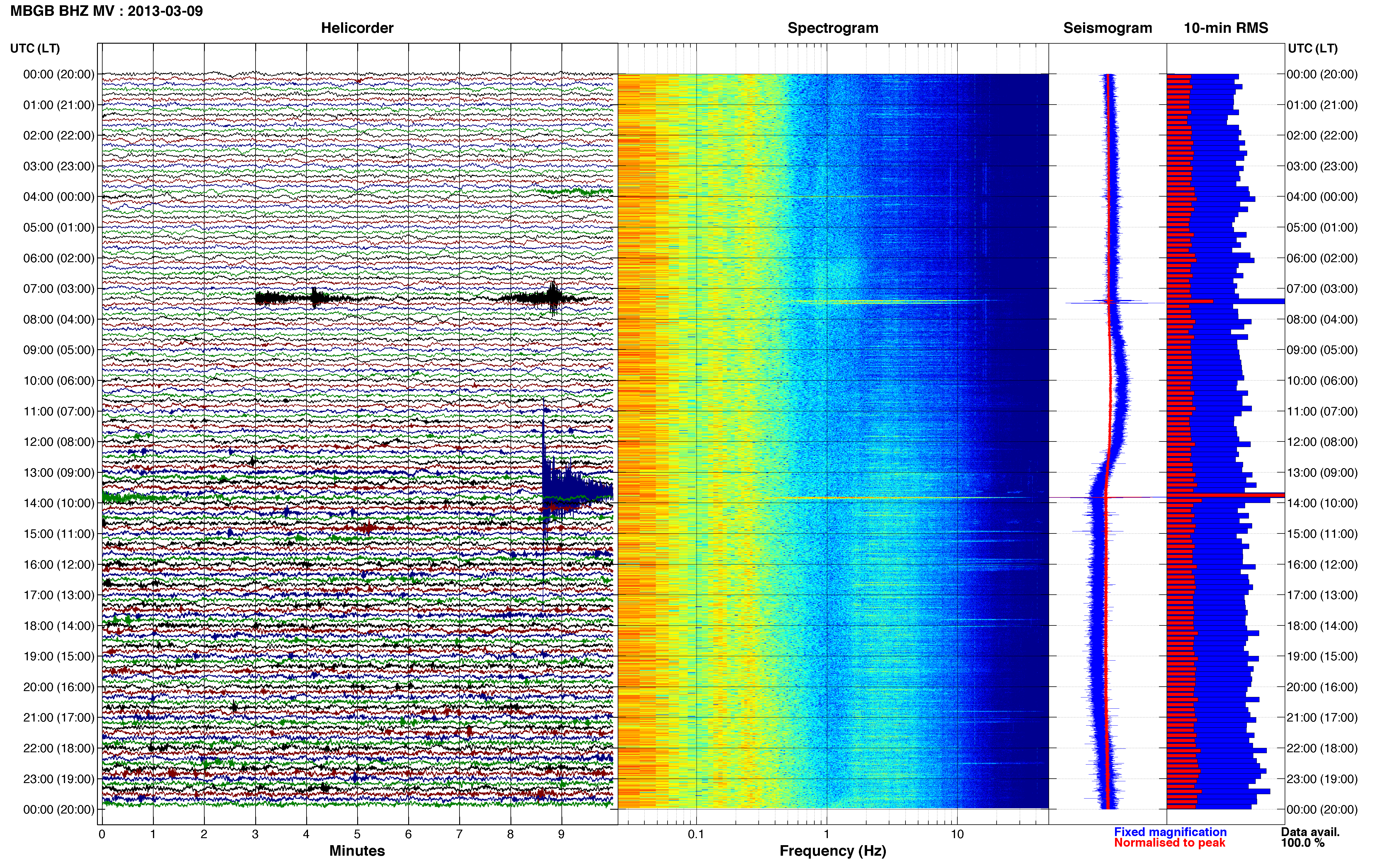Image resolution: width=1389 pixels, height=868 pixels.
Task: Click the right 'UTC (LT)' axis label
Action: 1313,48
